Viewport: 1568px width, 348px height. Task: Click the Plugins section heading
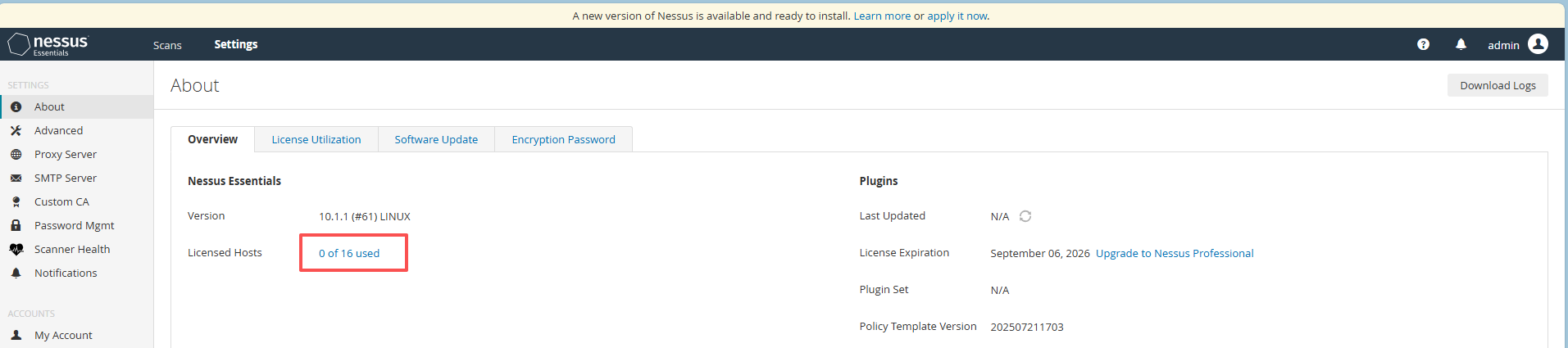pyautogui.click(x=879, y=181)
